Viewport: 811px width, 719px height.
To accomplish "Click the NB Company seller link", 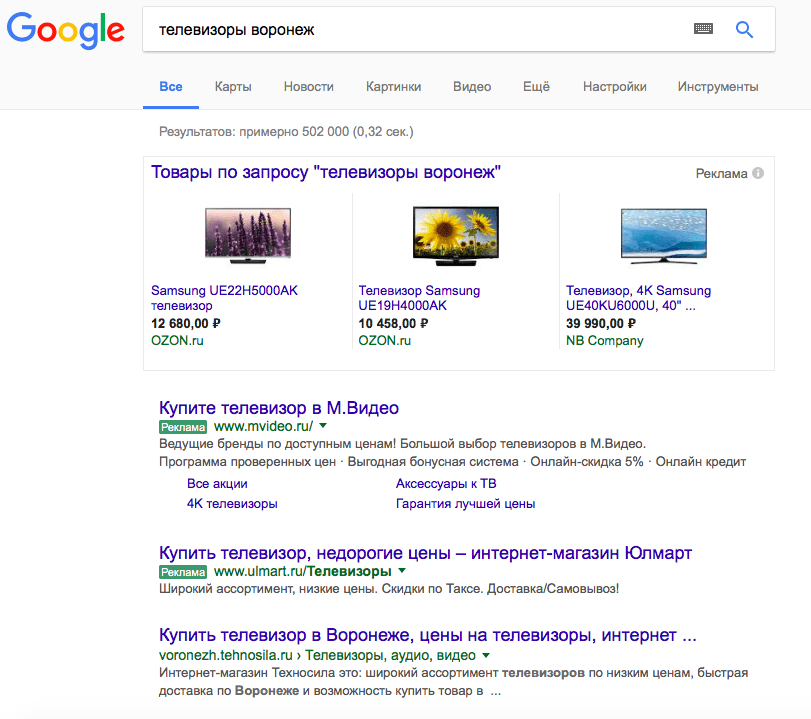I will pos(605,341).
